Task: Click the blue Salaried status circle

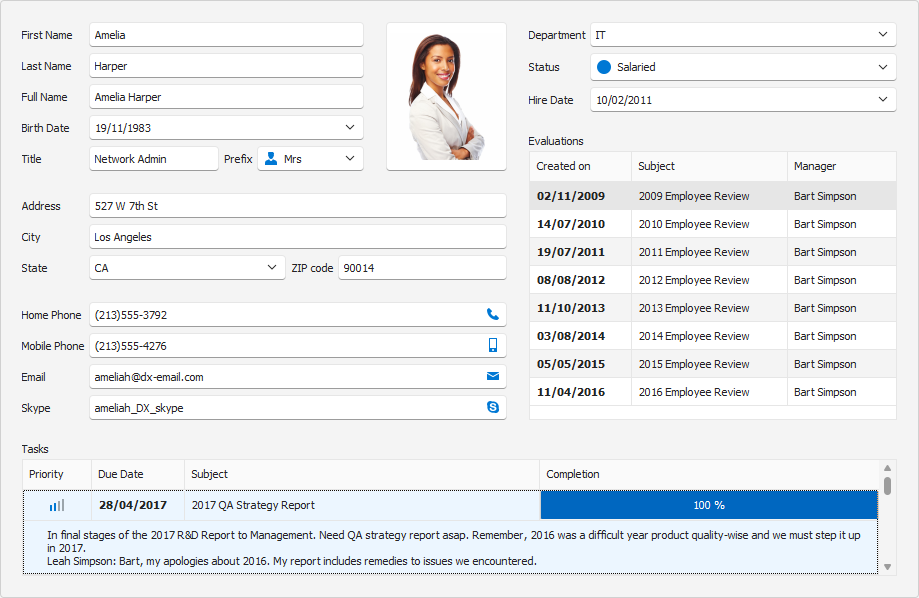Action: [x=604, y=67]
